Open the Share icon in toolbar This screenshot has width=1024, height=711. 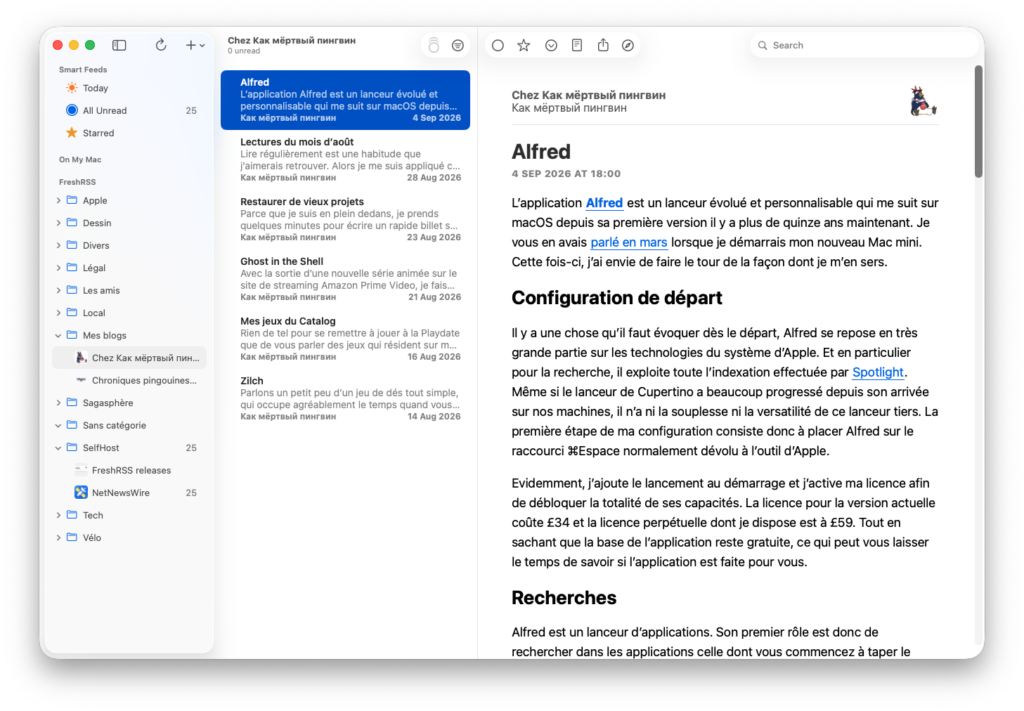pos(603,45)
